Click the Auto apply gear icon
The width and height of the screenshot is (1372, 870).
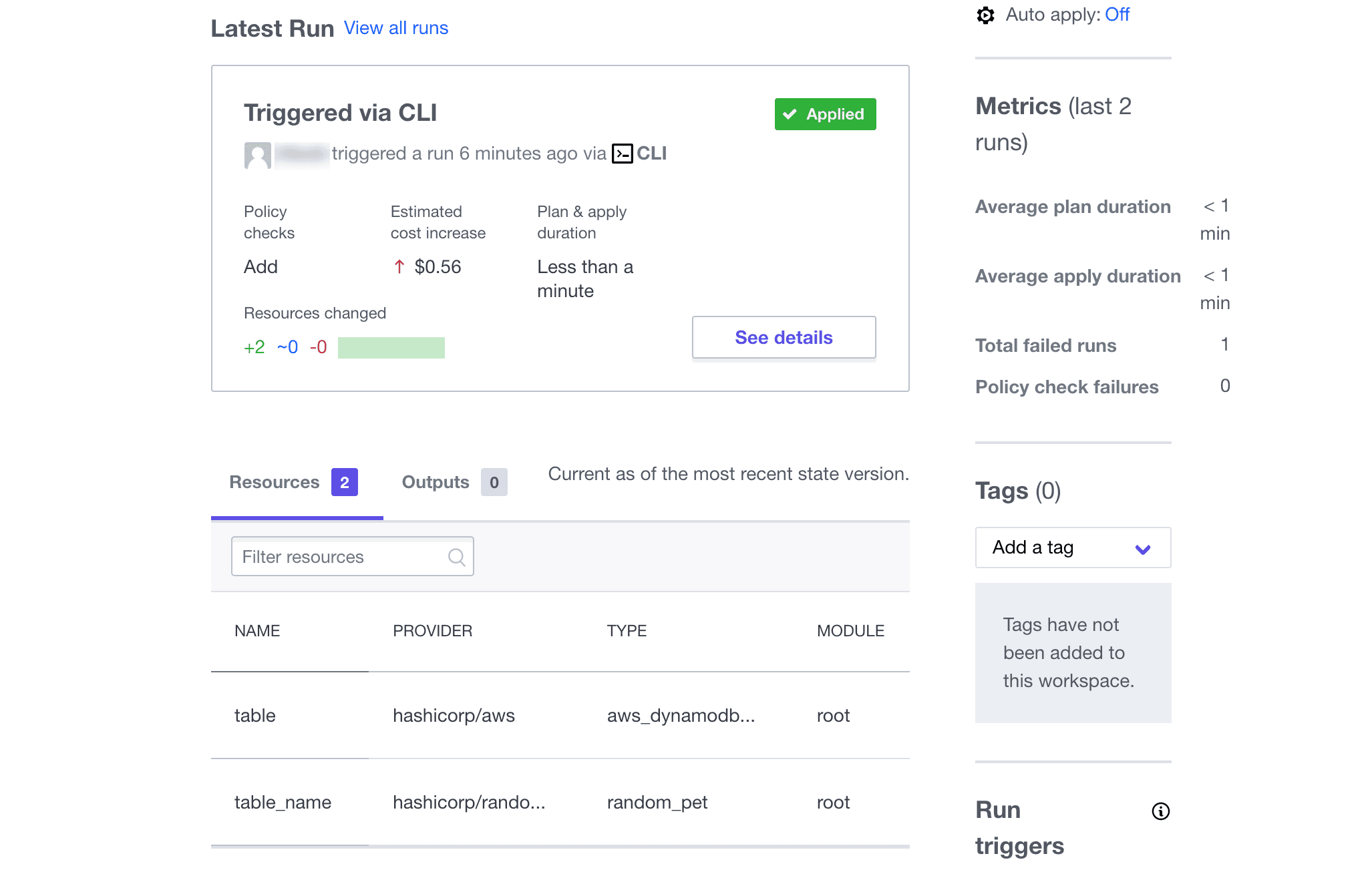click(985, 15)
